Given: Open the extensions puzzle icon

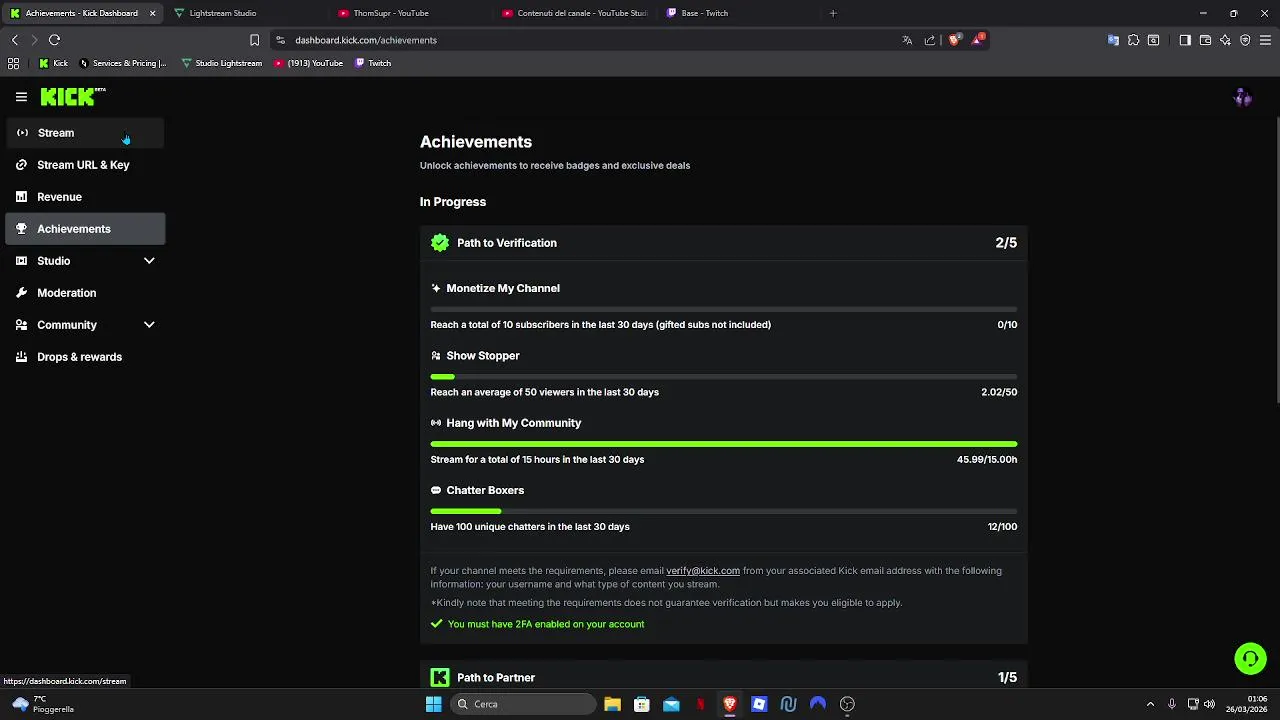Looking at the screenshot, I should tap(1133, 40).
